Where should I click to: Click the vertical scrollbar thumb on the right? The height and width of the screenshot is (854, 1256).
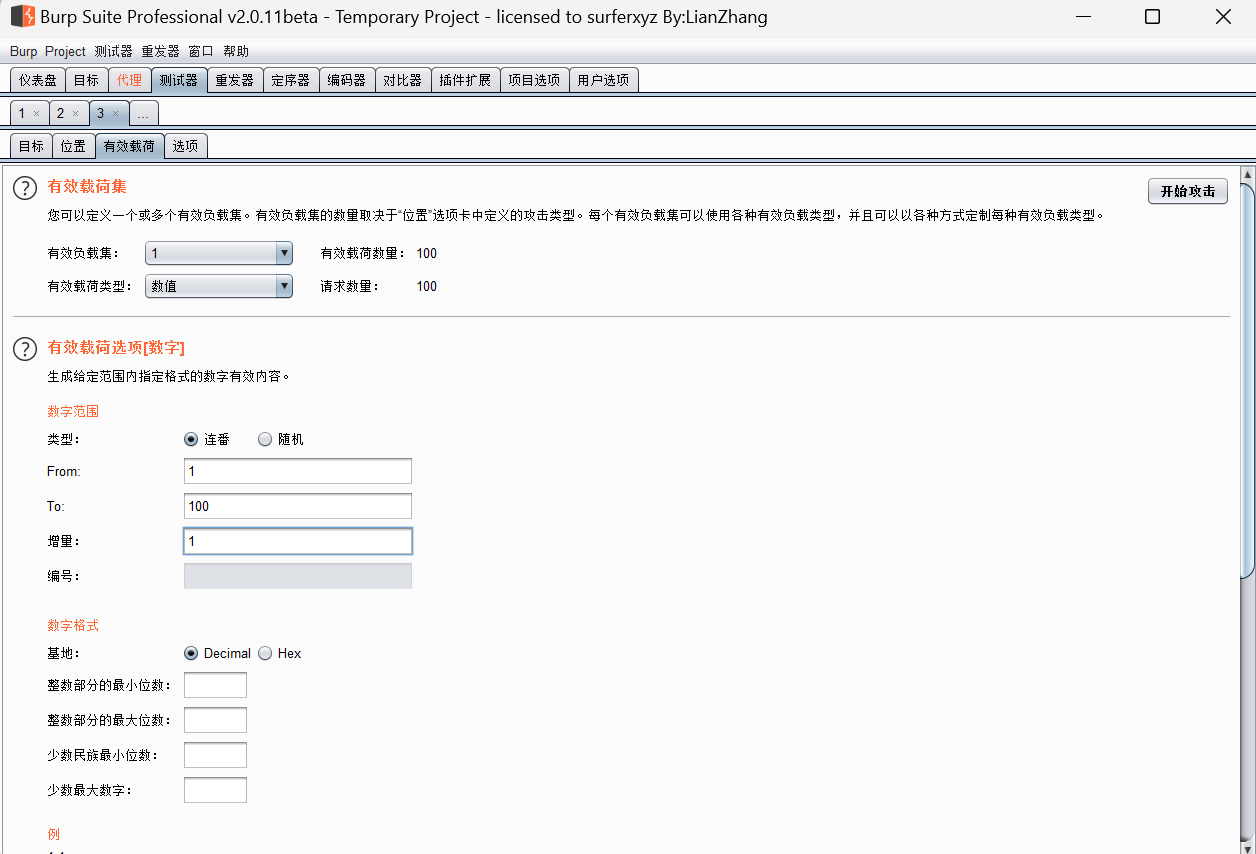(x=1247, y=380)
